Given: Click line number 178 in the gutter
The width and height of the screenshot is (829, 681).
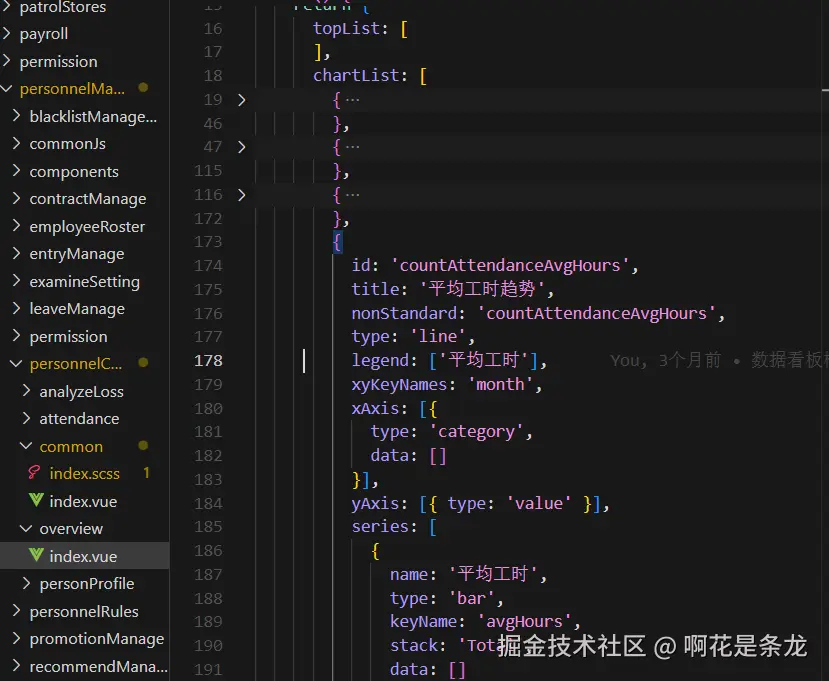Looking at the screenshot, I should 208,361.
